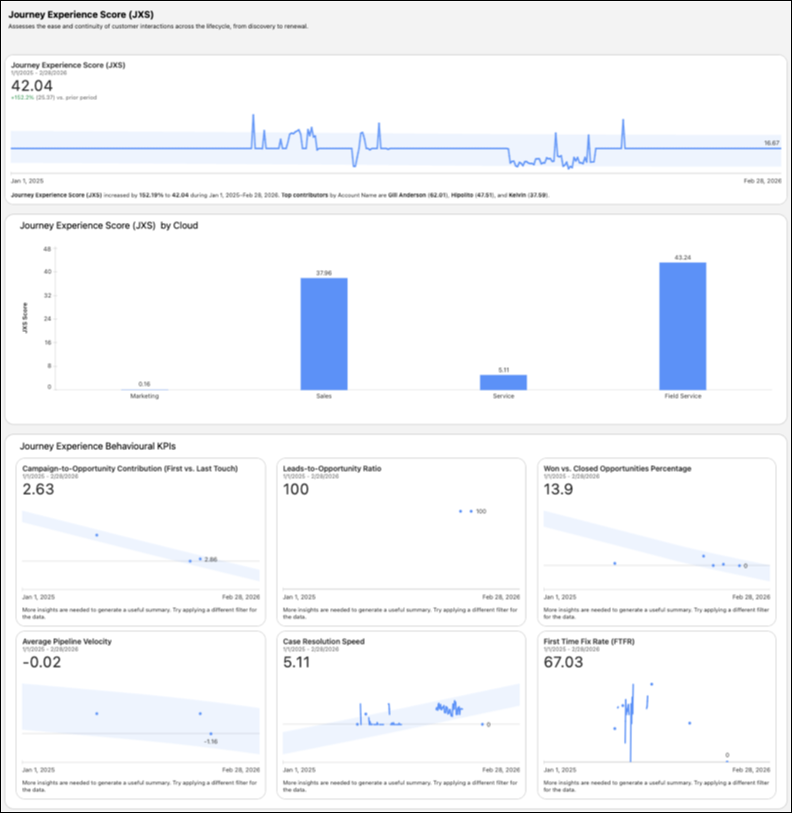The image size is (792, 813).
Task: Select the Service bar in the Cloud chart
Action: point(503,382)
